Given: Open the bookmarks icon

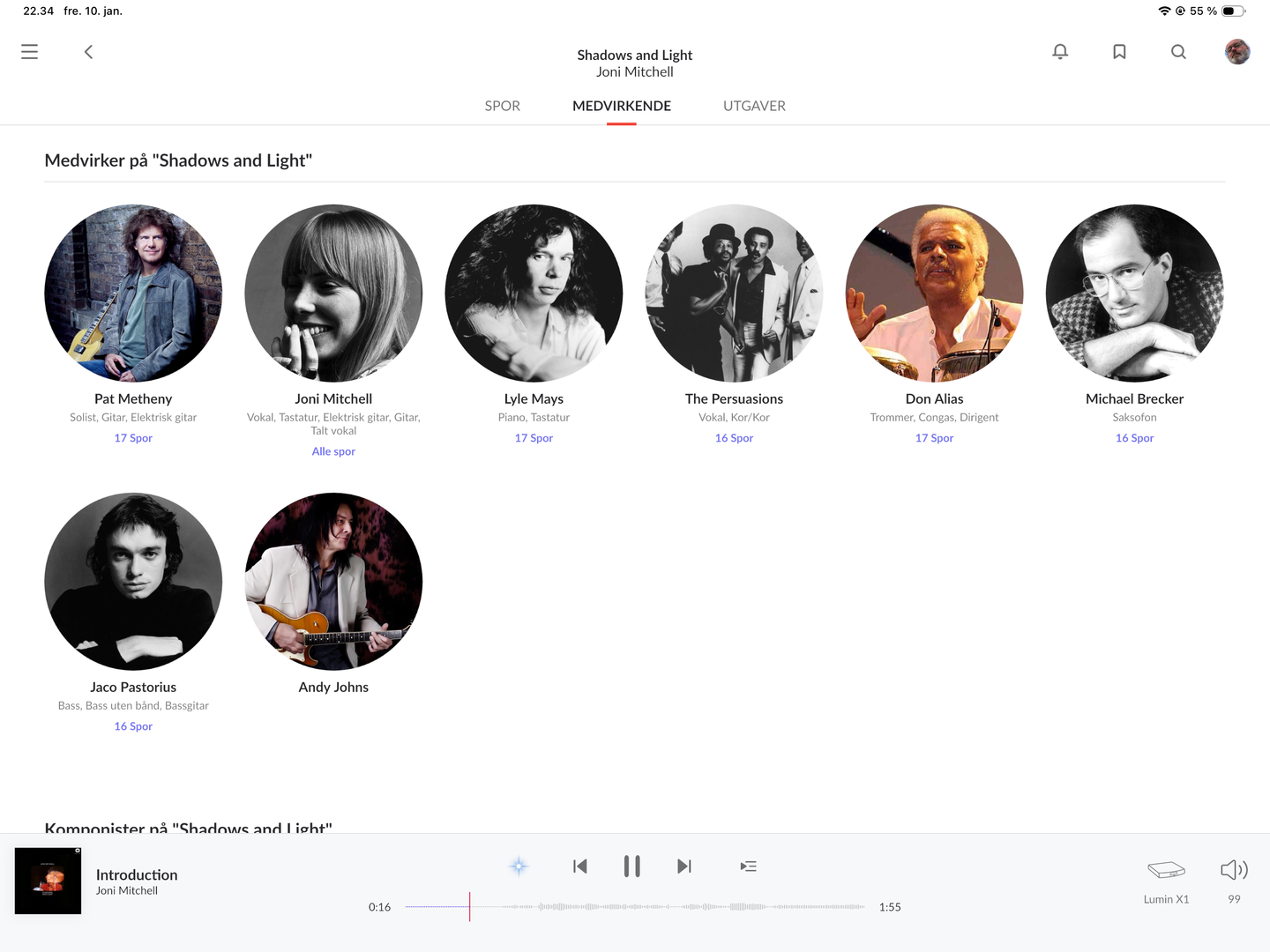Looking at the screenshot, I should pyautogui.click(x=1119, y=52).
